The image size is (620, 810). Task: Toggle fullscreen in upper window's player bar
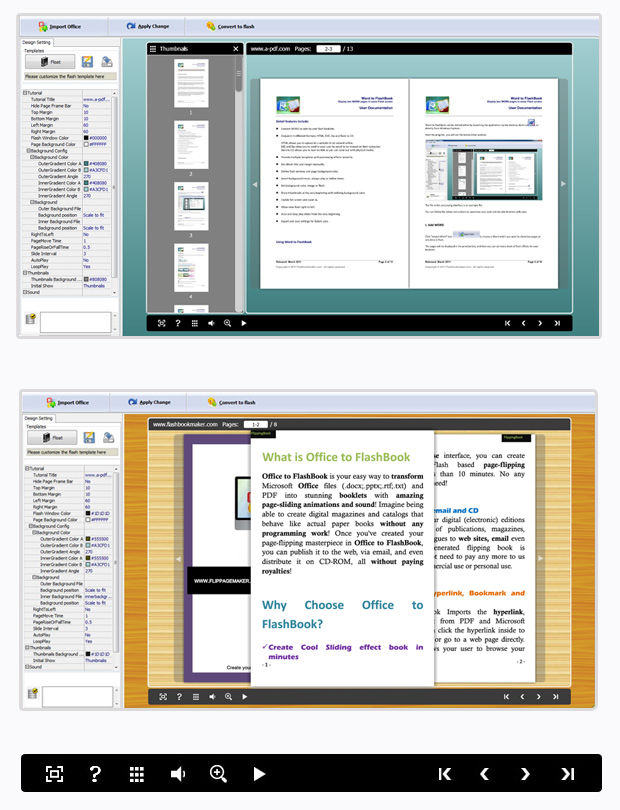pos(162,323)
